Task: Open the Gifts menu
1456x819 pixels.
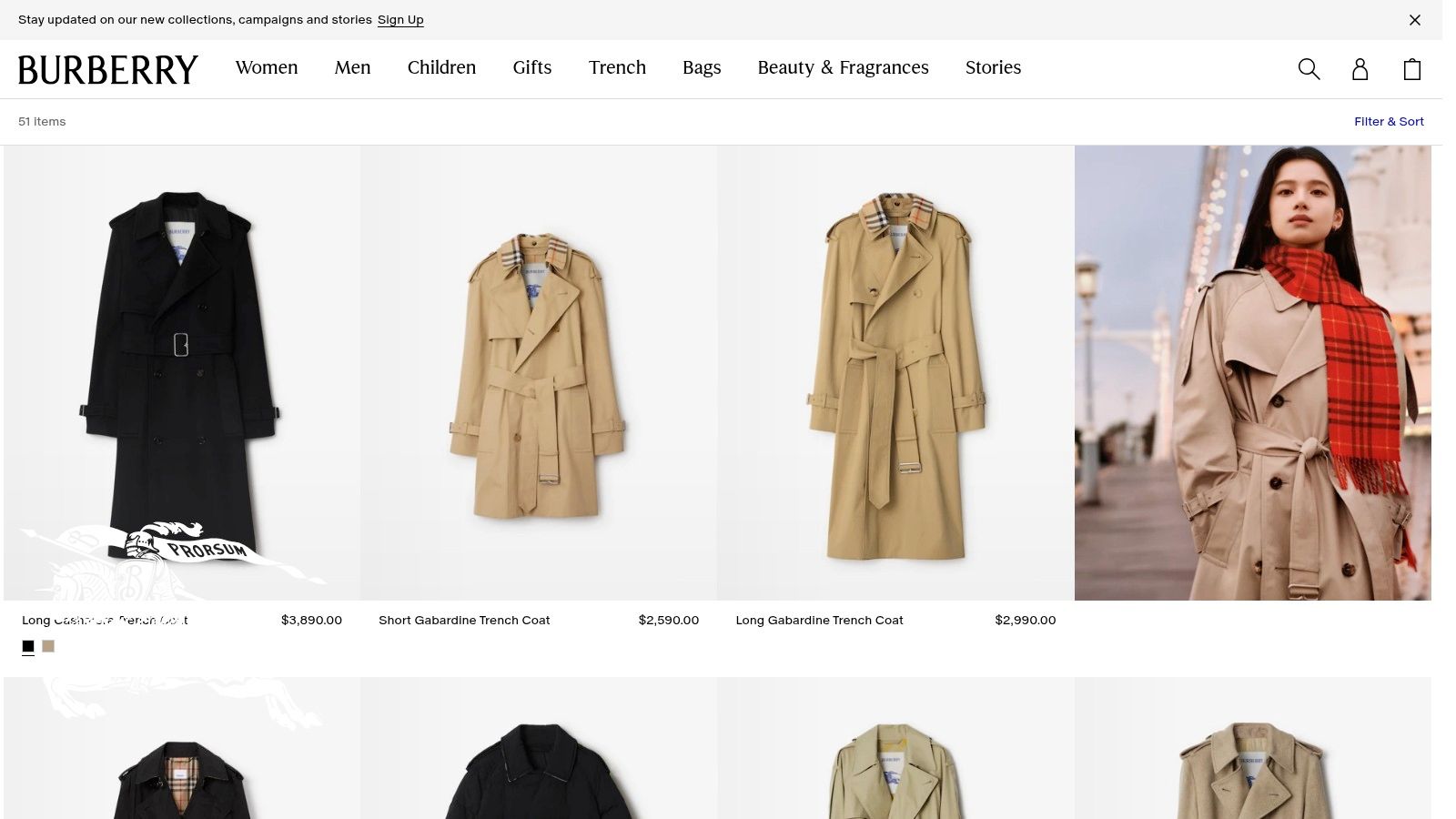Action: click(x=532, y=68)
